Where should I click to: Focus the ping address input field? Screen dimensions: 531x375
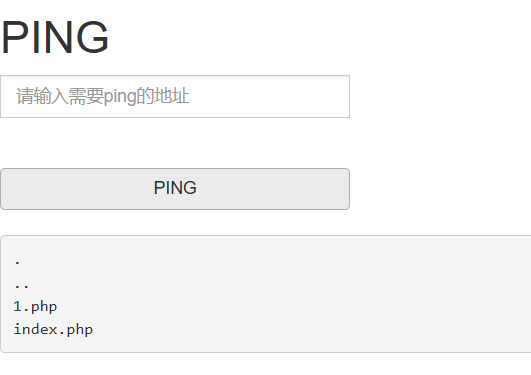point(175,97)
